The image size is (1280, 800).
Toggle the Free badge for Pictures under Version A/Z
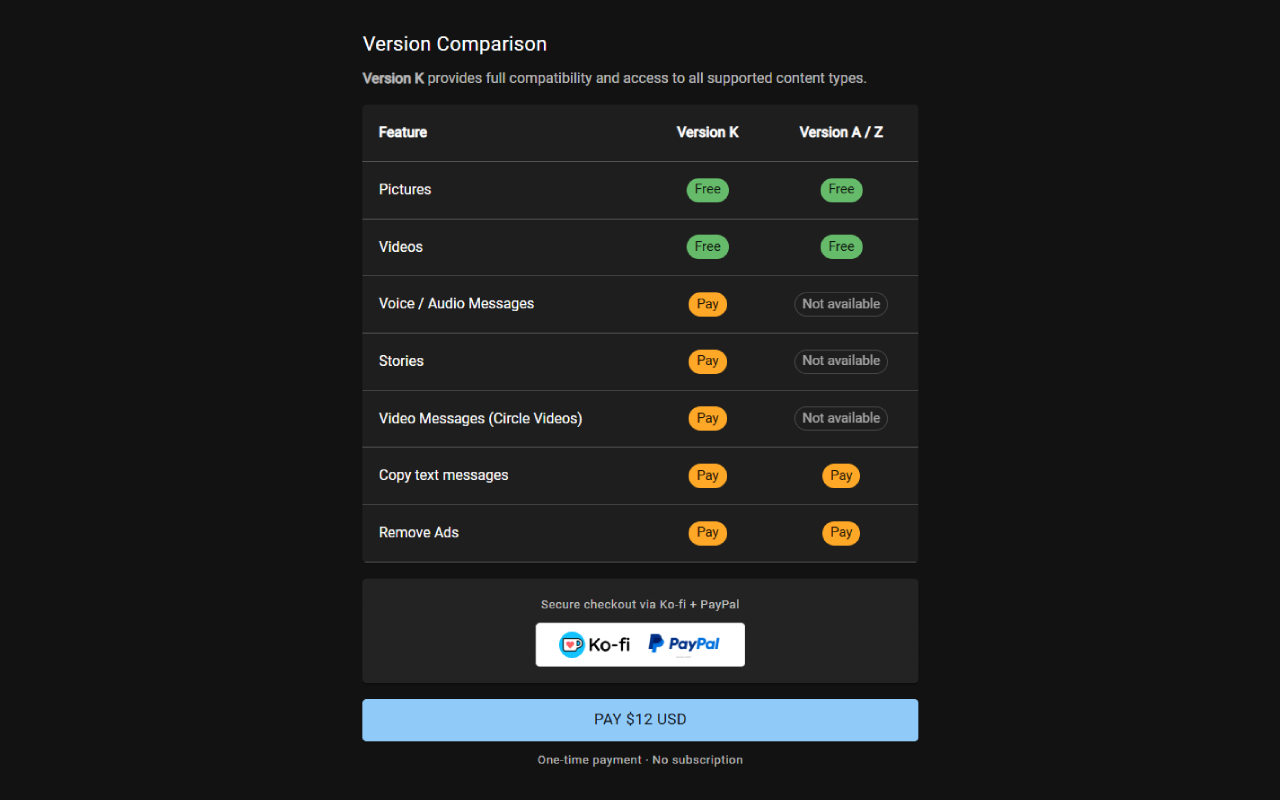(x=841, y=189)
